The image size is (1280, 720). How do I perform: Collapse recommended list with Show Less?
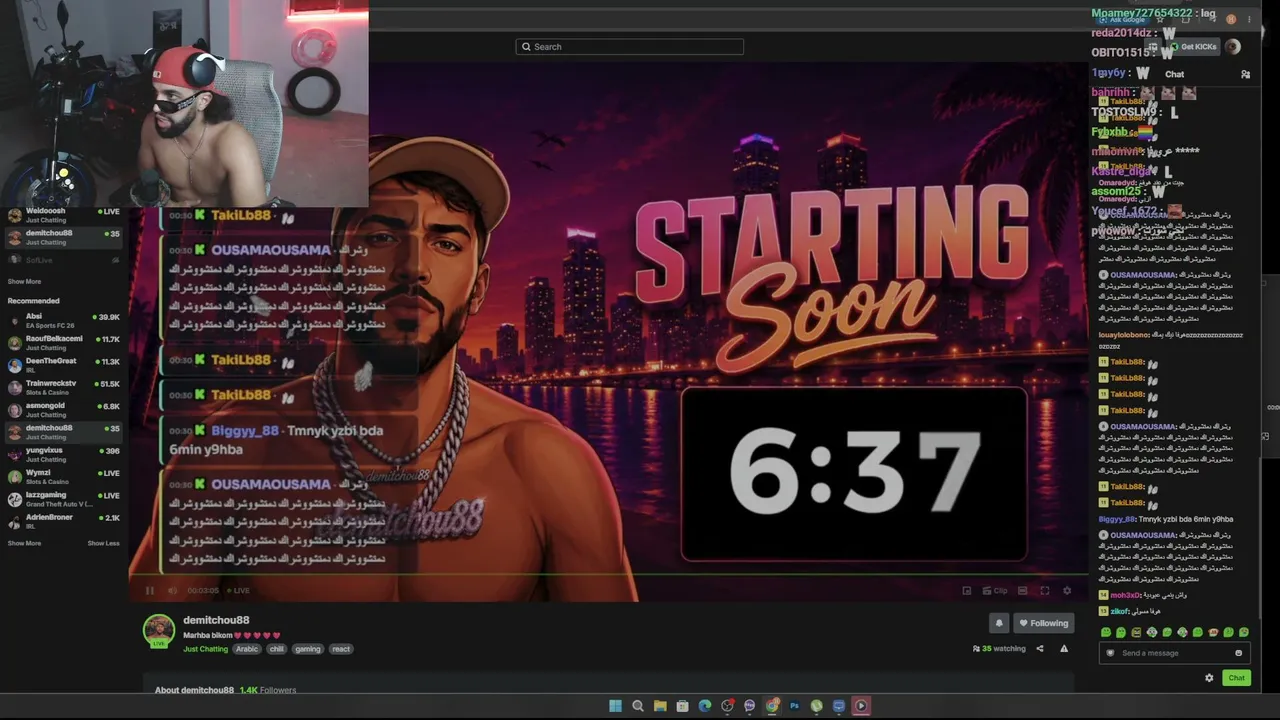click(x=103, y=543)
